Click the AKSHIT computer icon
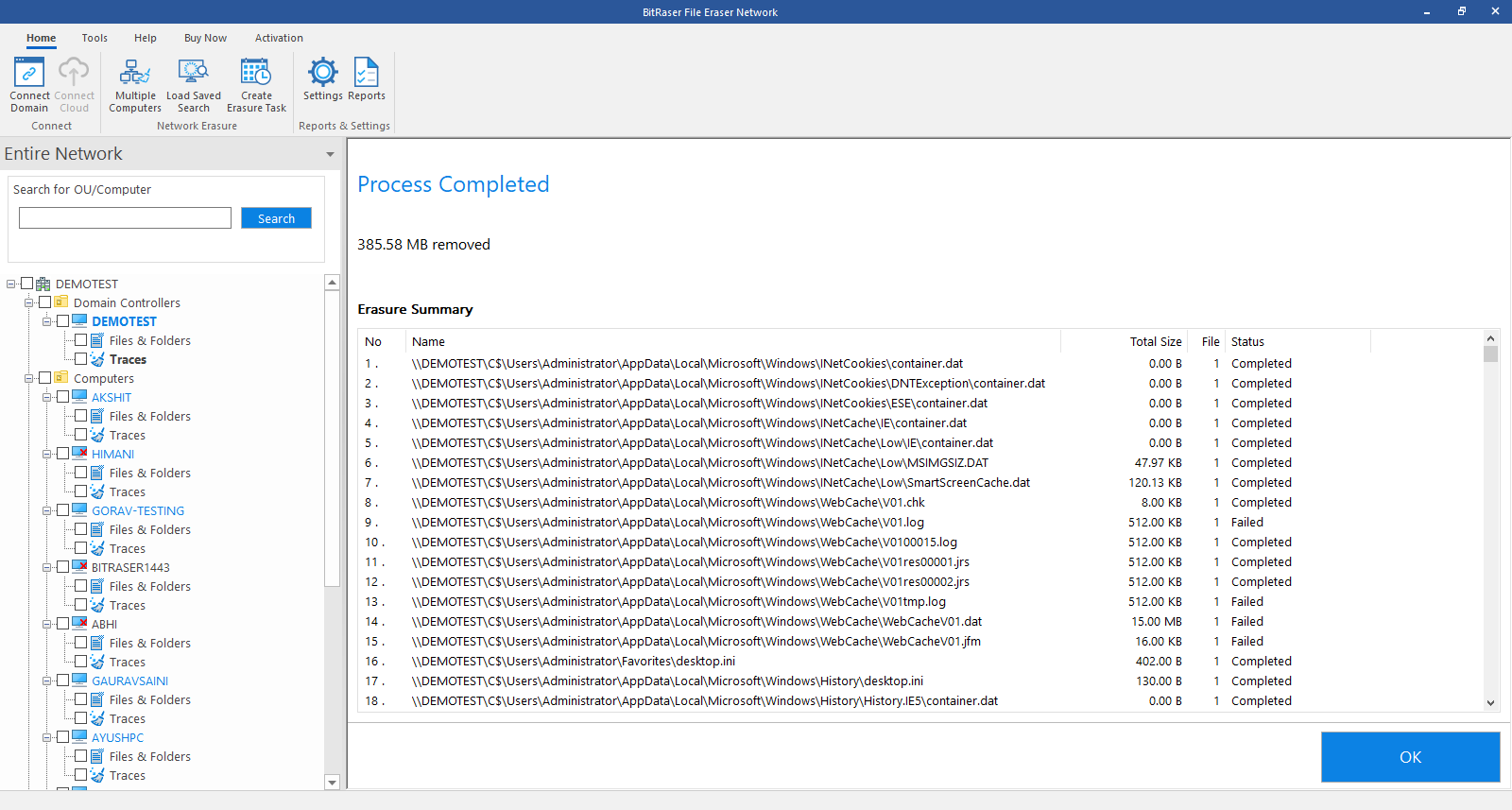 click(79, 397)
